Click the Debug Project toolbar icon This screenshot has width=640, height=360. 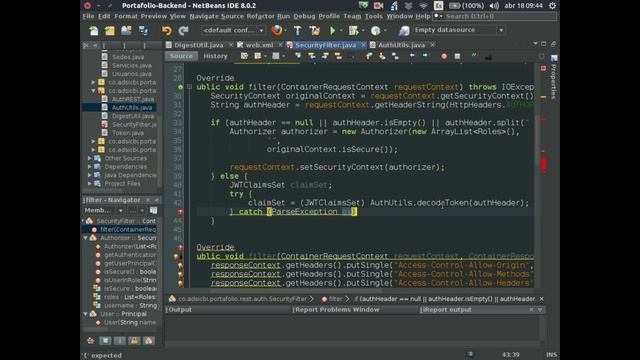point(353,31)
